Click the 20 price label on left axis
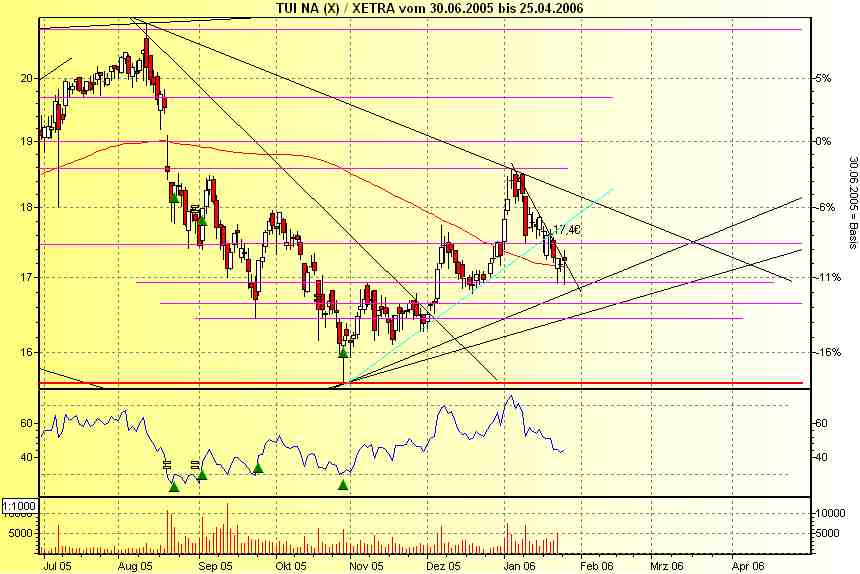Viewport: 860px width, 574px height. pos(27,78)
